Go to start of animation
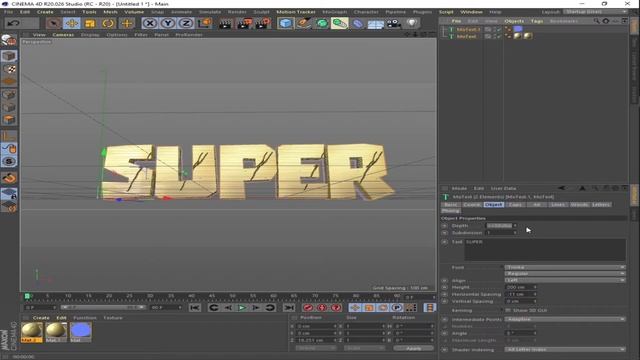 click(194, 307)
